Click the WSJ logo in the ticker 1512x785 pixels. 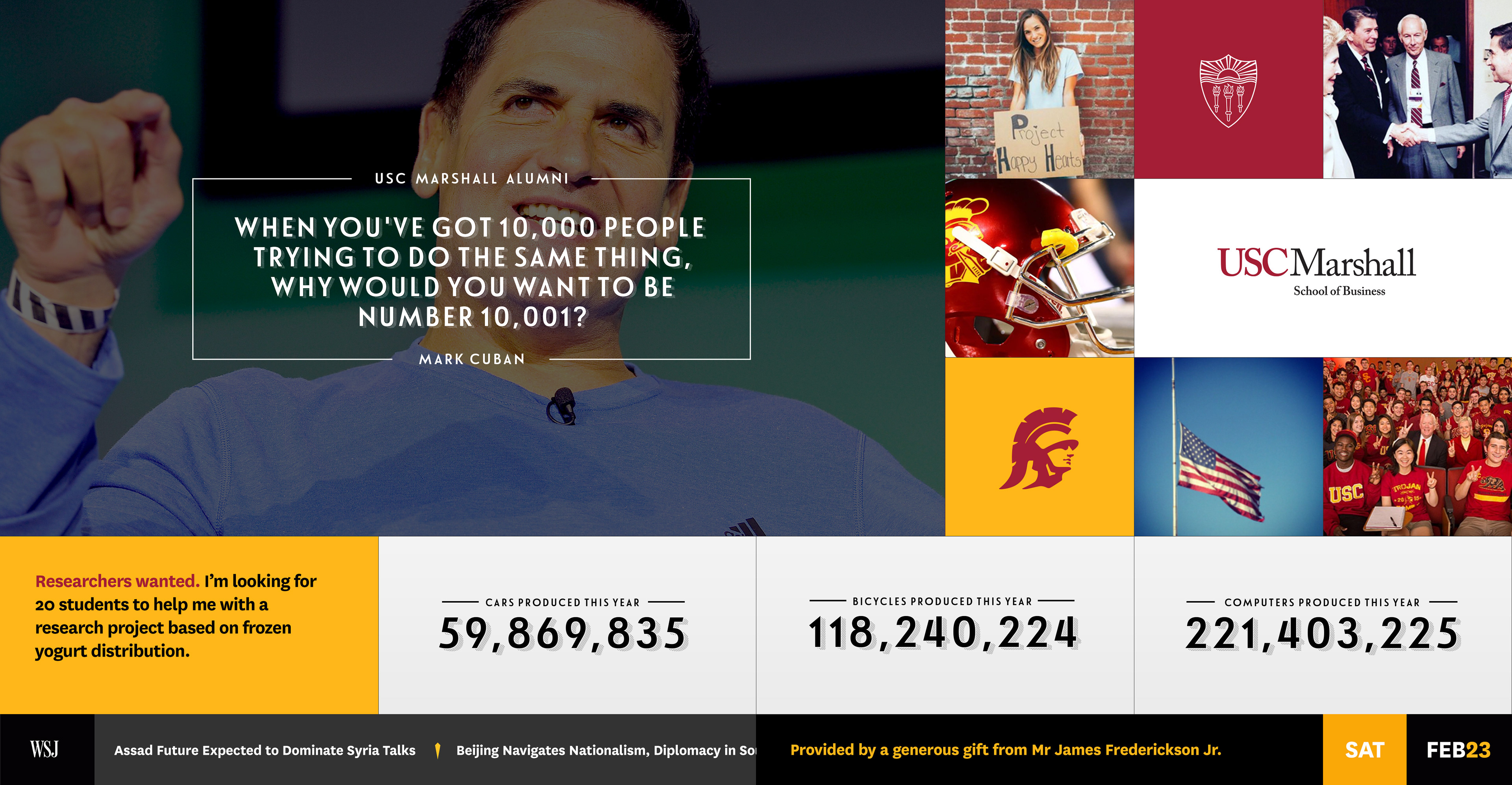click(x=44, y=749)
